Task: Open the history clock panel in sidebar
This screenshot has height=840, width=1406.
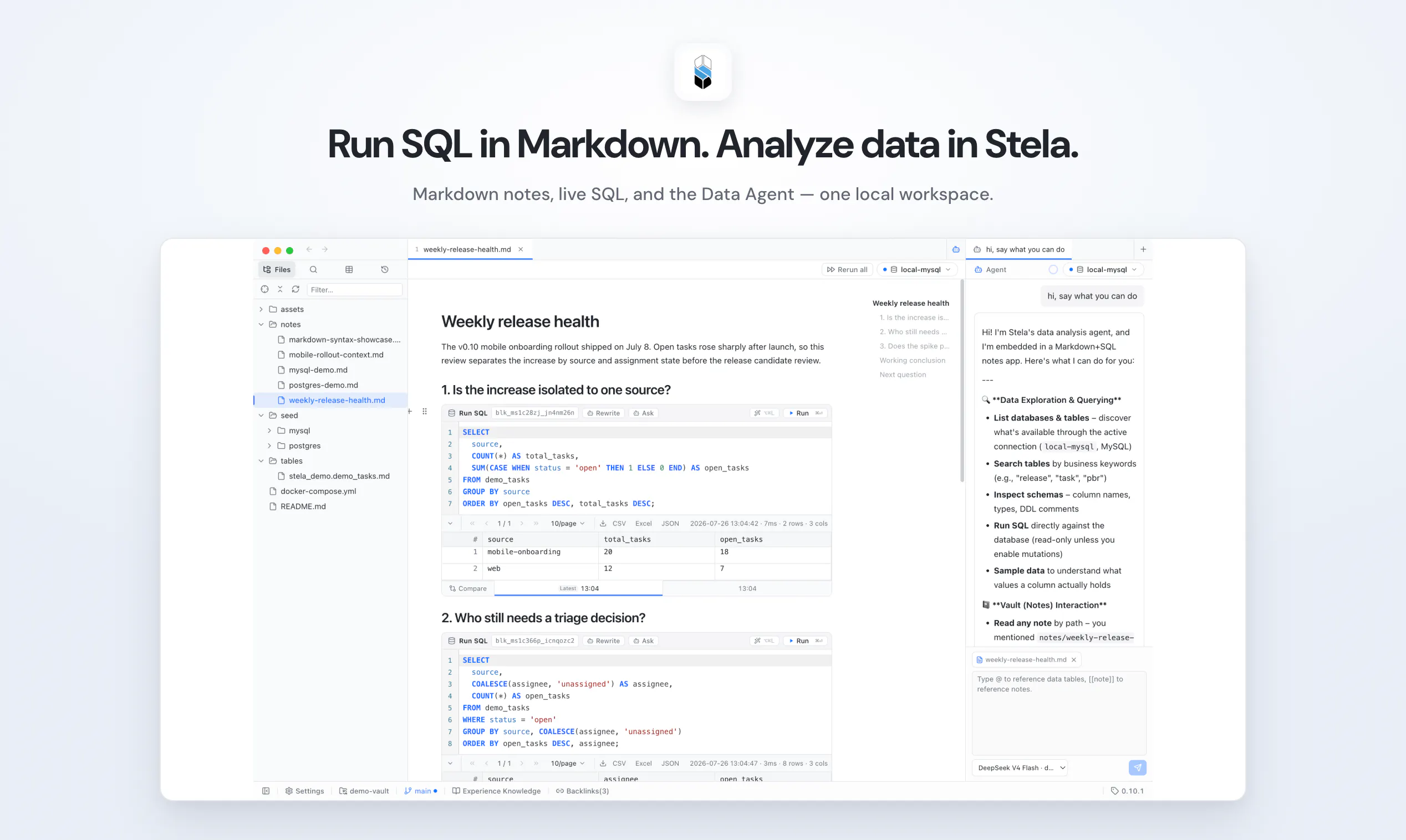Action: pyautogui.click(x=384, y=269)
